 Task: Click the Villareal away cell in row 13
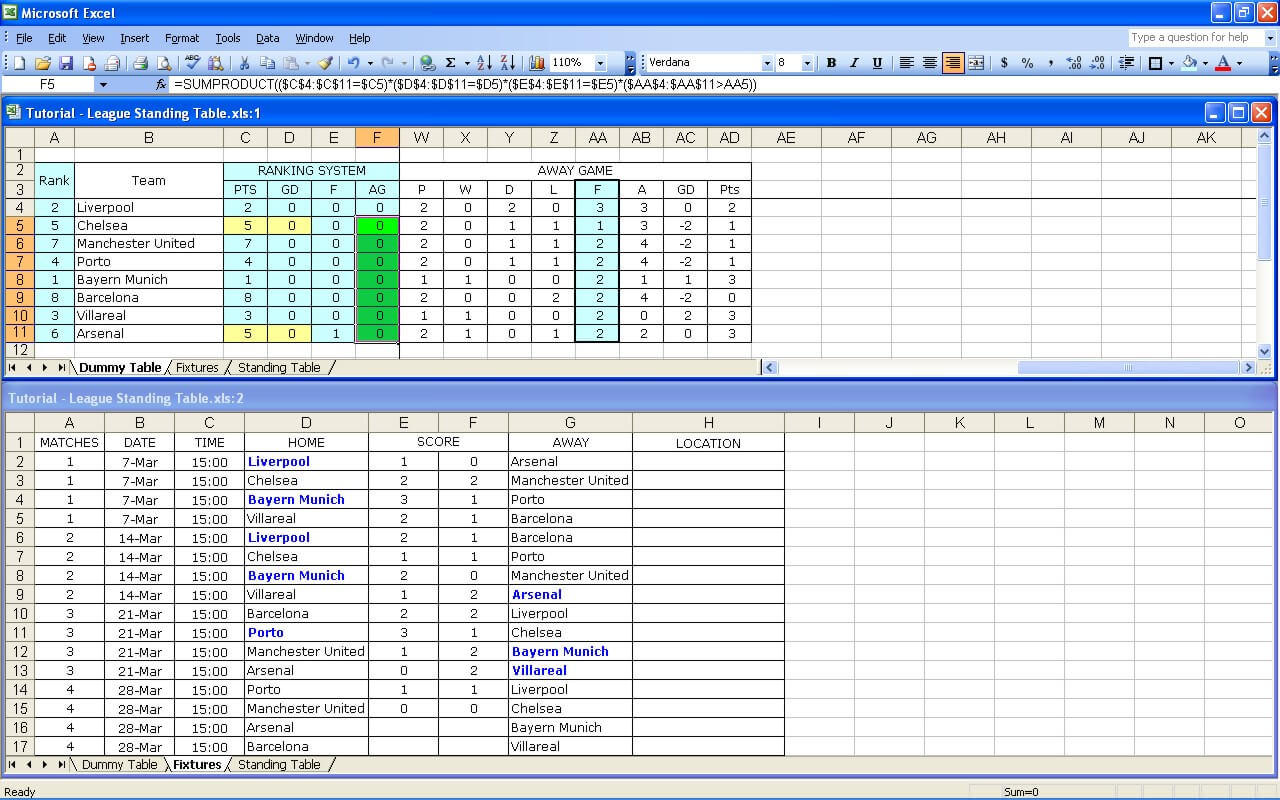click(570, 670)
